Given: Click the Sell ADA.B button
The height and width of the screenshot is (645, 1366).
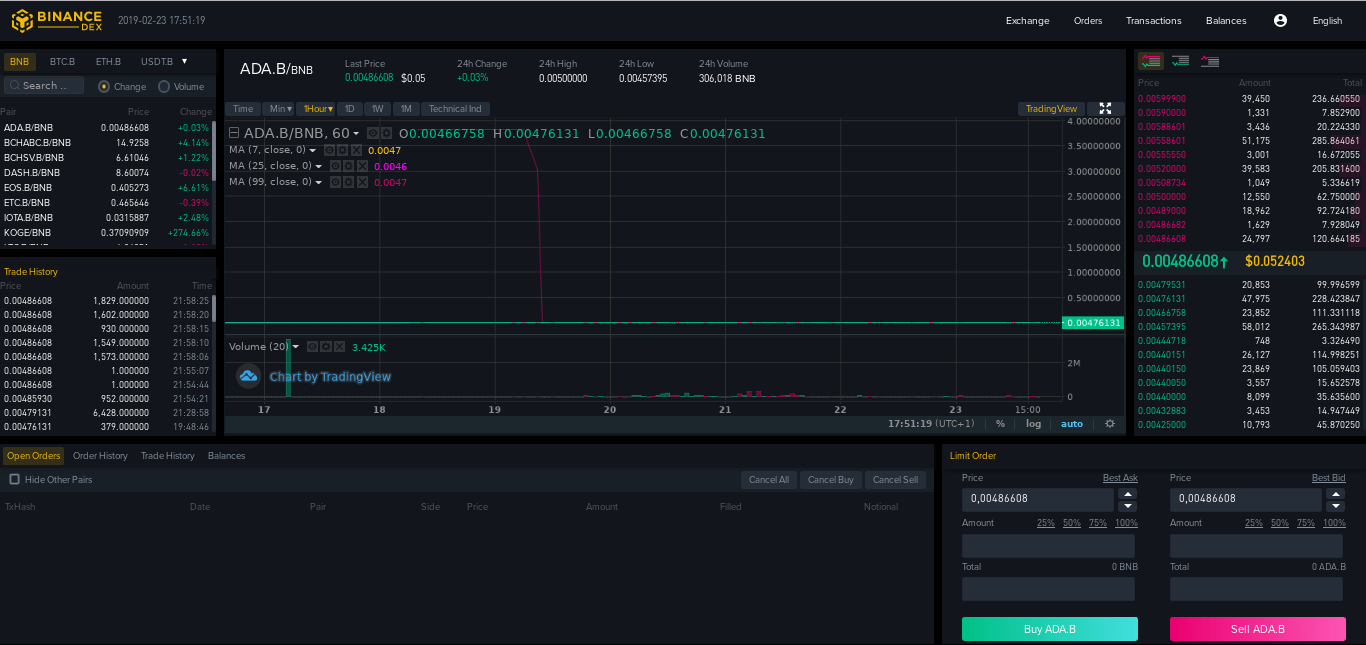Looking at the screenshot, I should (1258, 629).
